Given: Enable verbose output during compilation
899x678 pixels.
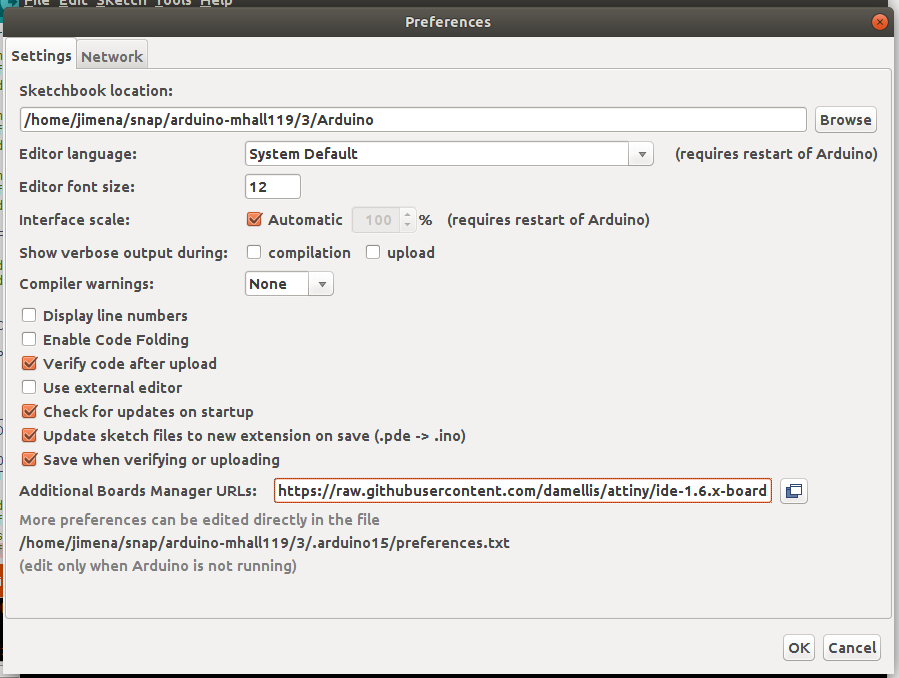Looking at the screenshot, I should [254, 253].
